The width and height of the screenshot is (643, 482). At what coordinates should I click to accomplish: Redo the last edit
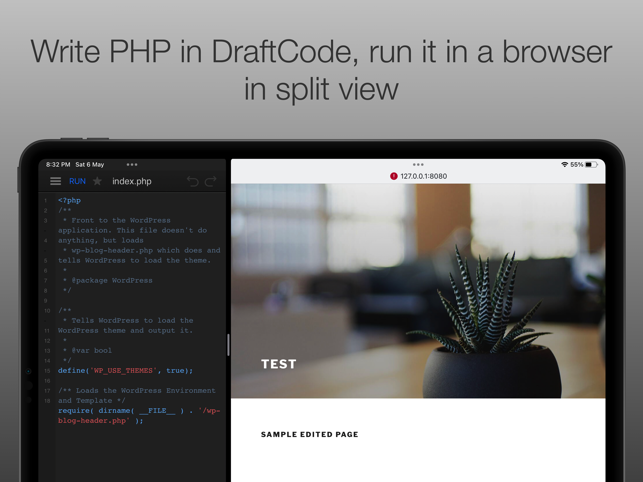[x=211, y=181]
